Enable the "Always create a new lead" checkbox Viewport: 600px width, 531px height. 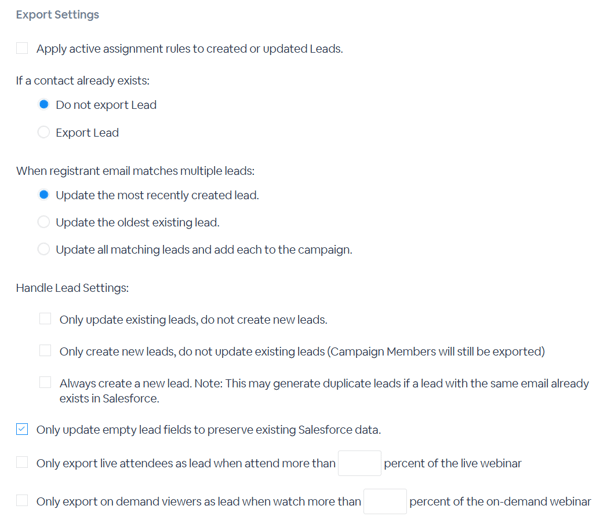[45, 382]
